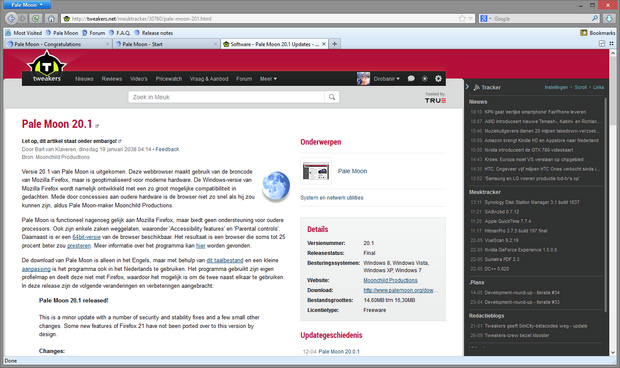Image resolution: width=620 pixels, height=368 pixels.
Task: Open Pricewatch in the navigation bar
Action: (169, 79)
